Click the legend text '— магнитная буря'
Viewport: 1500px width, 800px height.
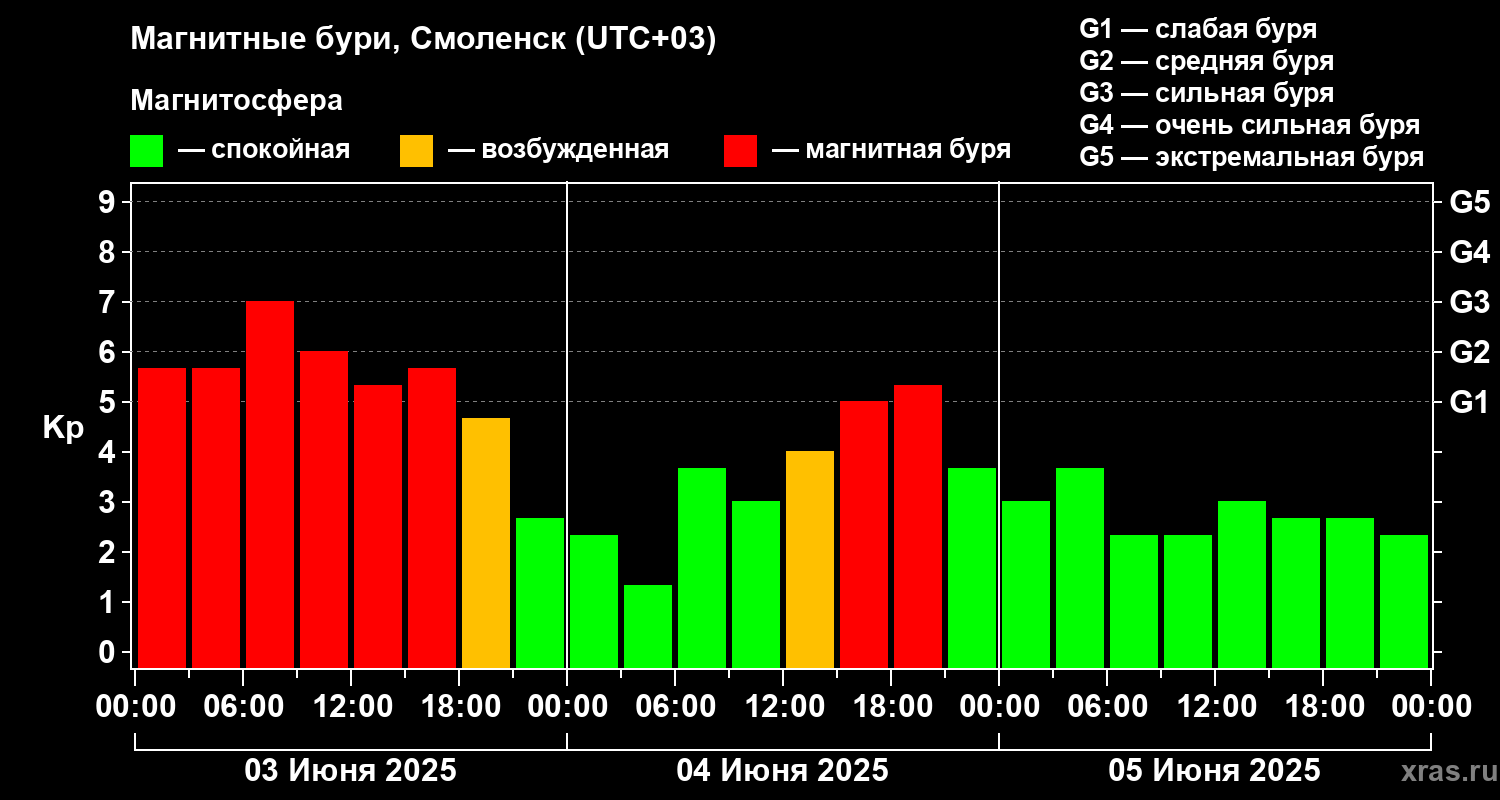(891, 150)
